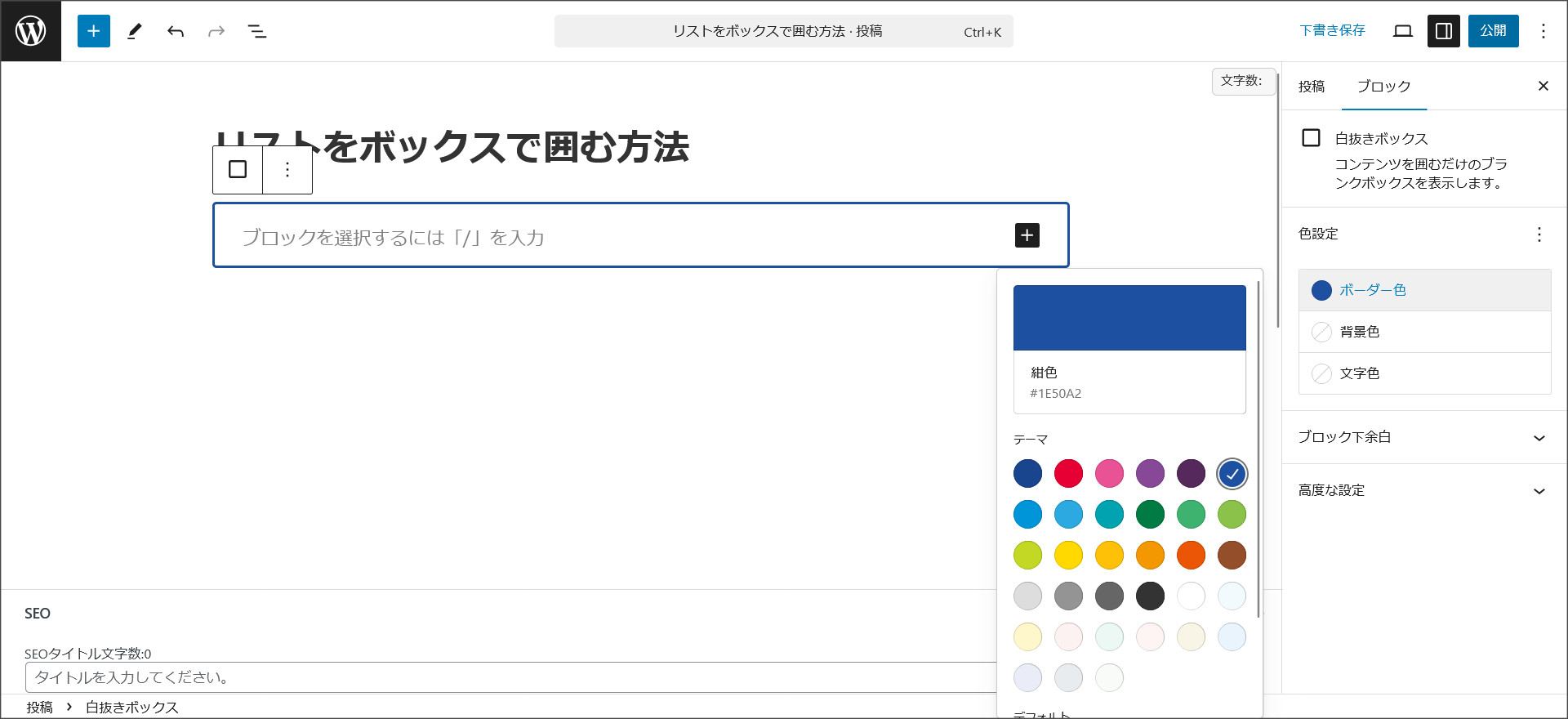Select the ボーダー色 color setting
Image resolution: width=1568 pixels, height=719 pixels.
(1425, 290)
